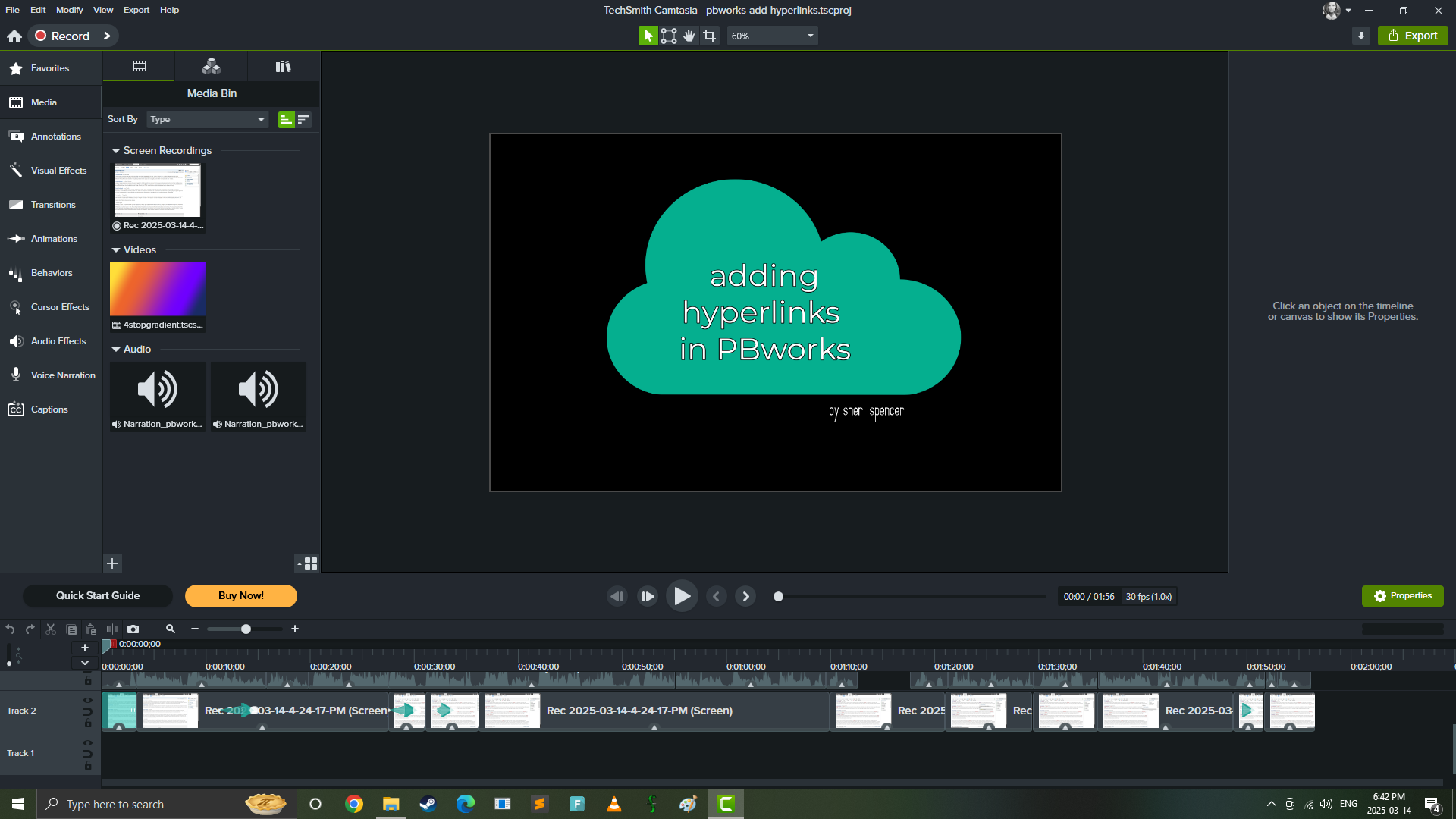Click the Split clip icon
This screenshot has height=819, width=1456.
(x=112, y=629)
